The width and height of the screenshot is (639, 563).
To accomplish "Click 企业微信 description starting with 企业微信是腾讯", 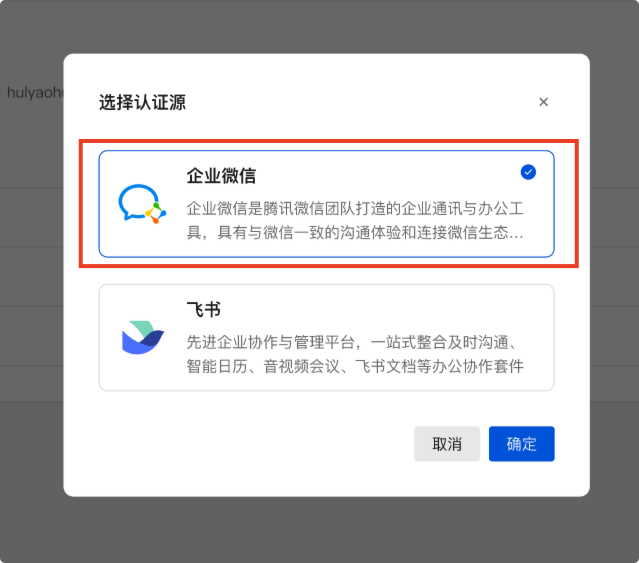I will pyautogui.click(x=355, y=209).
